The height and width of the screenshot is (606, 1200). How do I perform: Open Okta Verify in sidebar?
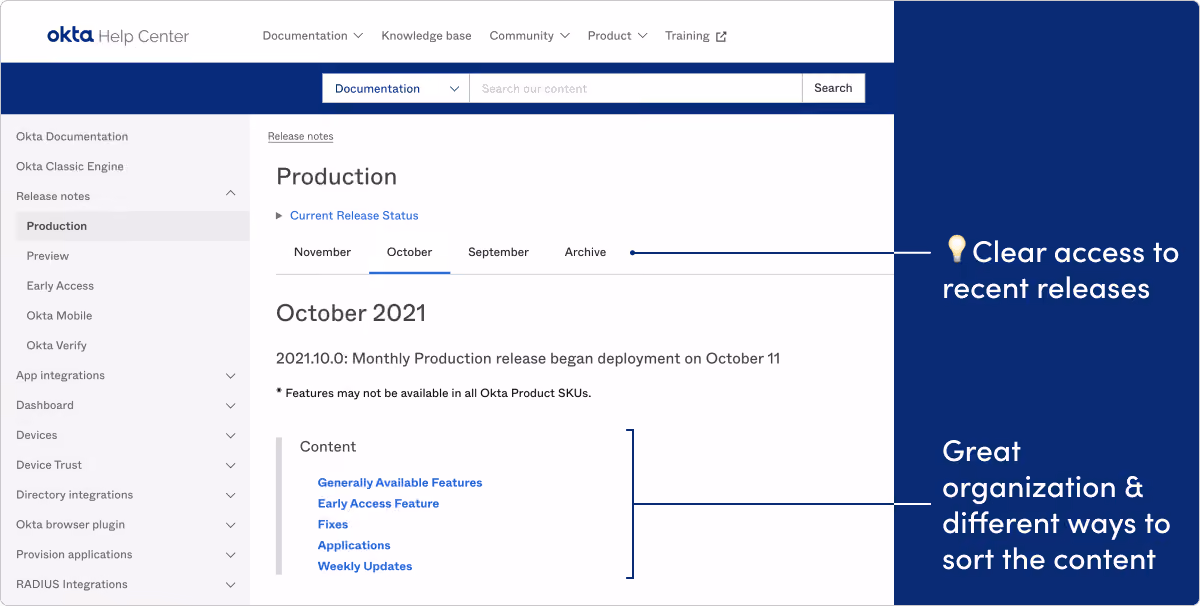(57, 346)
